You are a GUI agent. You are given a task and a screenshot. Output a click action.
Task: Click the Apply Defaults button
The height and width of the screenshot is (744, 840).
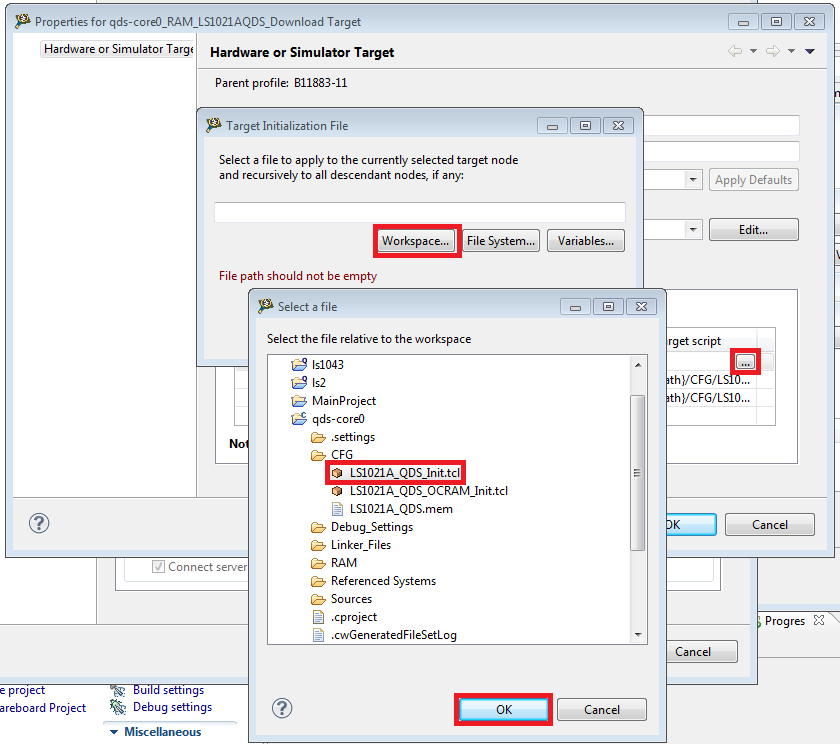[x=753, y=180]
